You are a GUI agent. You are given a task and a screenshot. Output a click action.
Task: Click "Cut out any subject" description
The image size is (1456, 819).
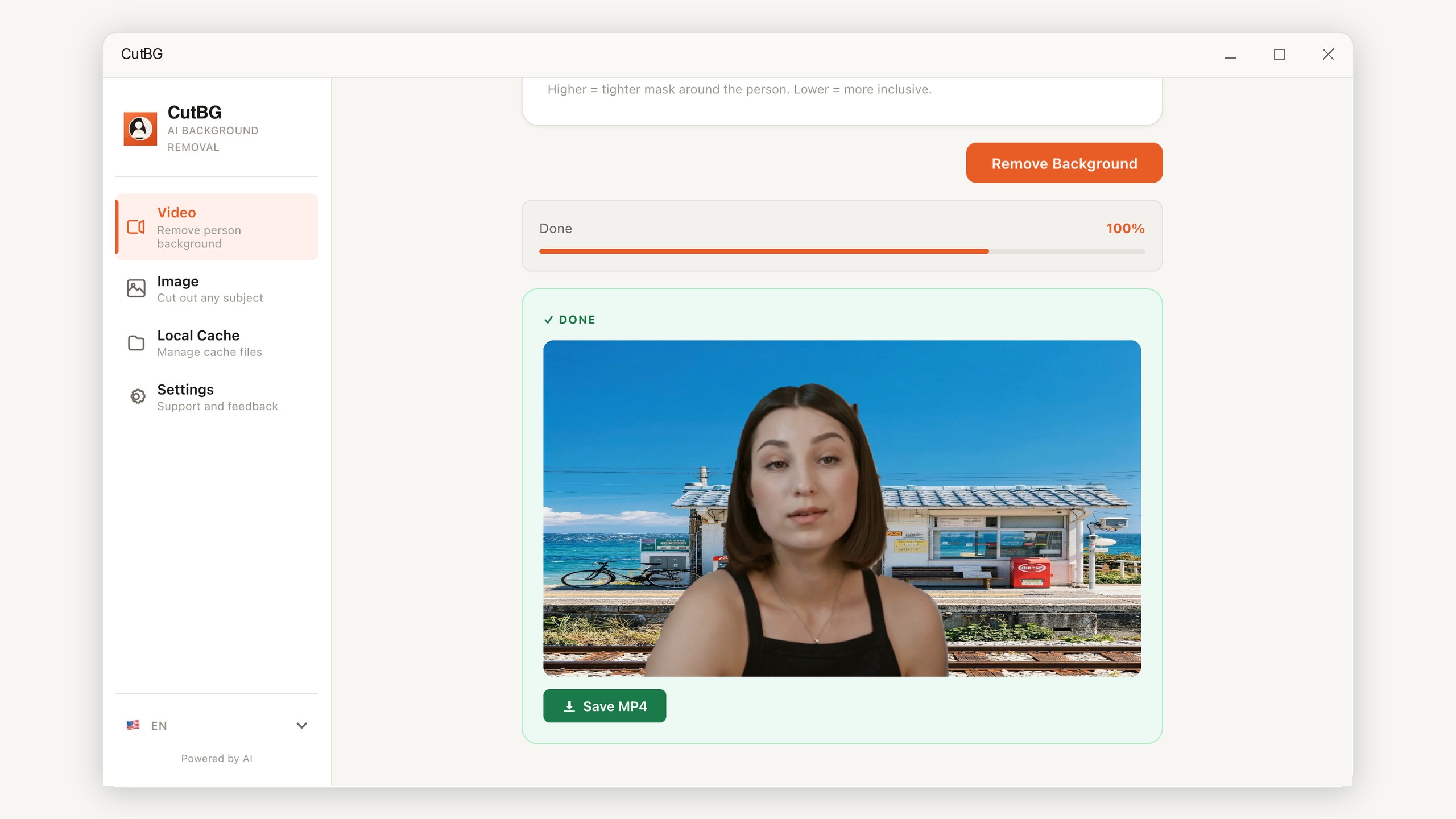click(x=210, y=297)
